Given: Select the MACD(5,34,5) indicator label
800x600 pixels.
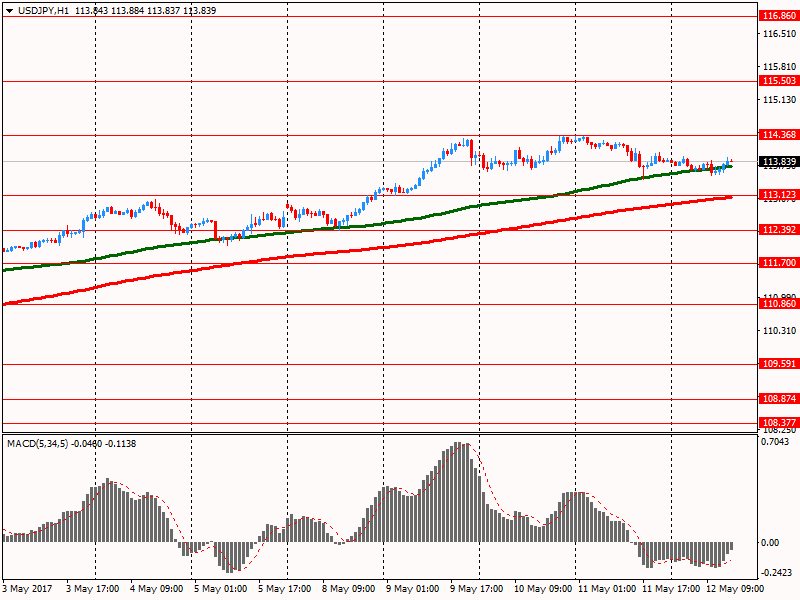Looking at the screenshot, I should coord(39,442).
